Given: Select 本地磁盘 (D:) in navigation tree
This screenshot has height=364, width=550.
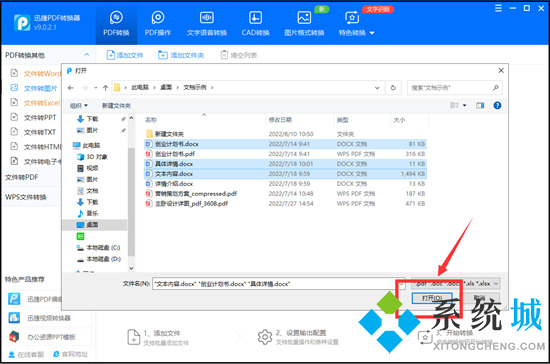Looking at the screenshot, I should (x=98, y=259).
